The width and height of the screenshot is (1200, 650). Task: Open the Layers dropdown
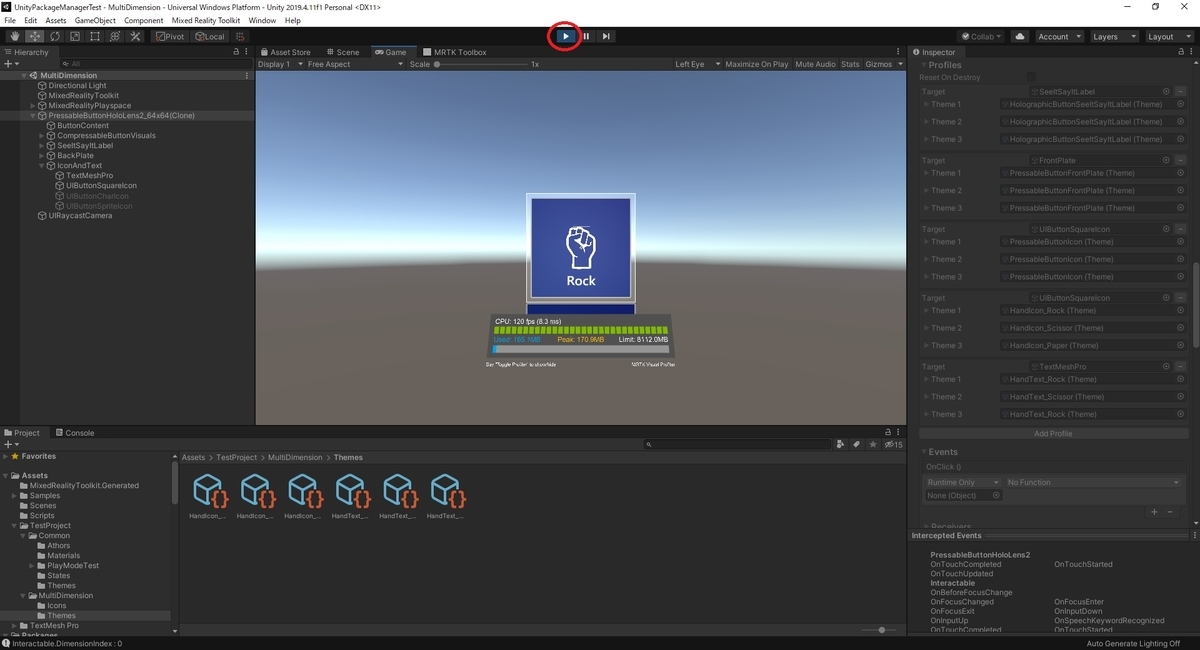[x=1113, y=36]
